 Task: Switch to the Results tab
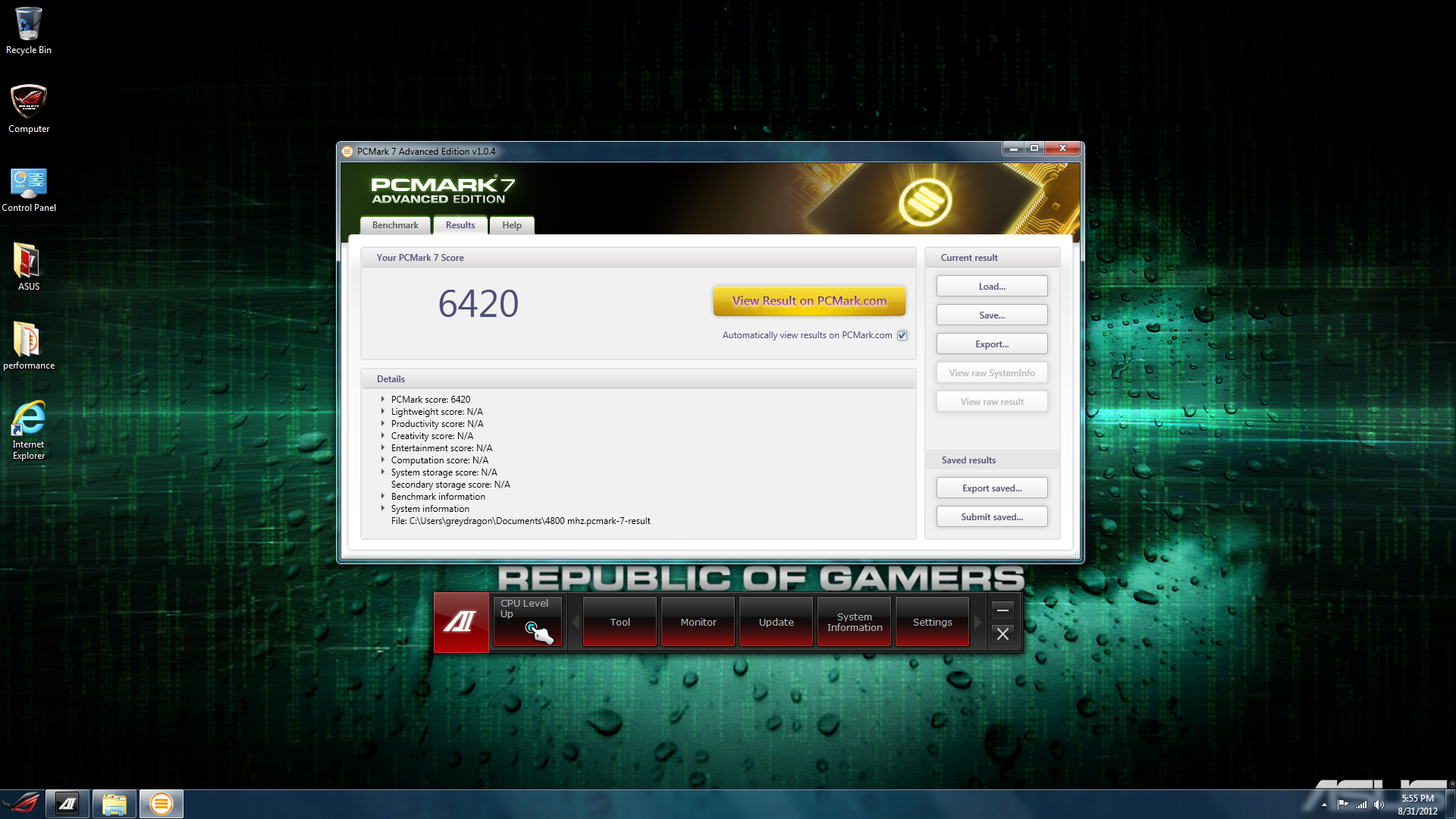[x=460, y=225]
